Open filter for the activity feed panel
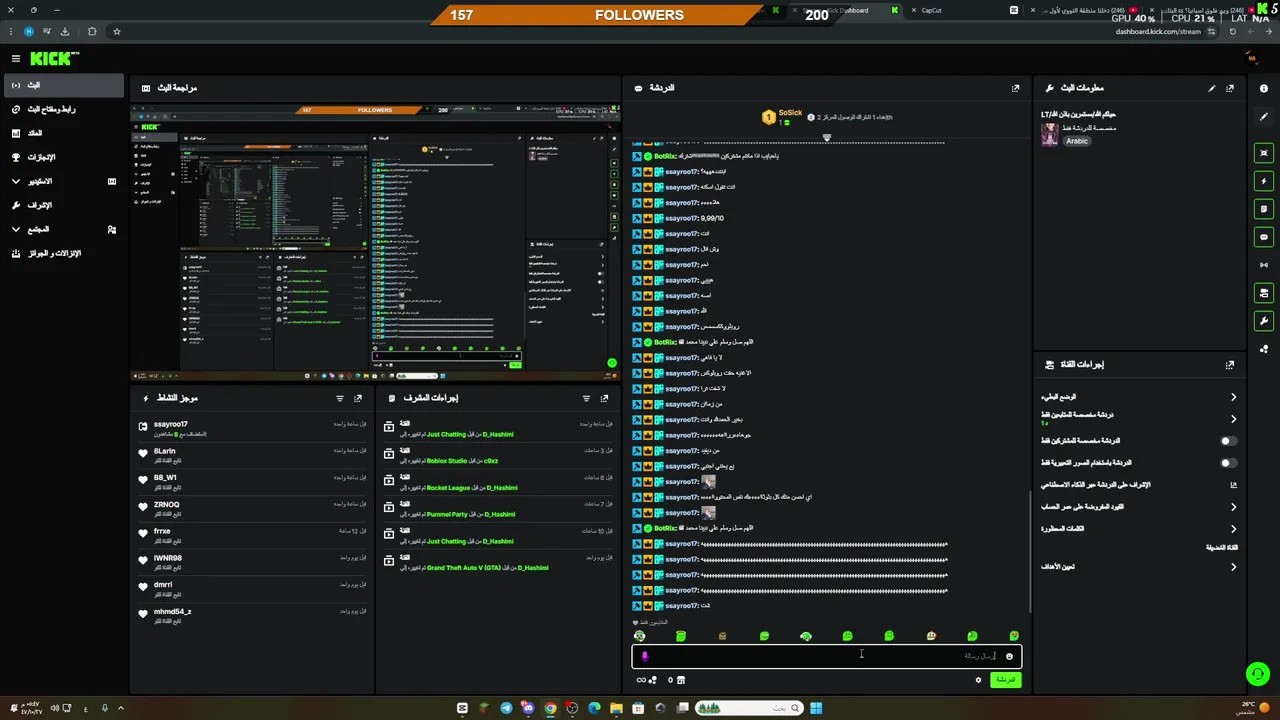 pos(340,398)
